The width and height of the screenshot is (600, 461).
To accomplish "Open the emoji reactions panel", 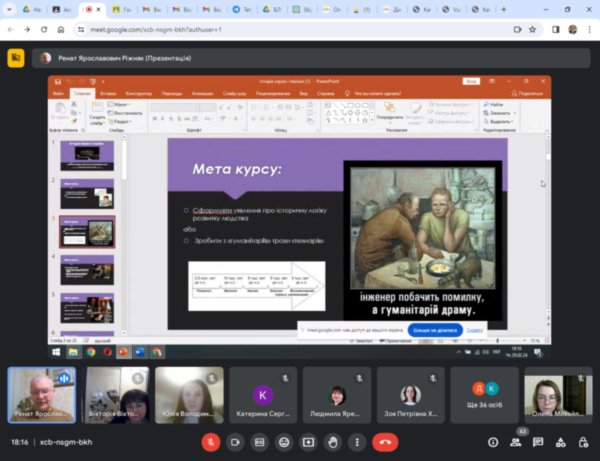I will [285, 441].
